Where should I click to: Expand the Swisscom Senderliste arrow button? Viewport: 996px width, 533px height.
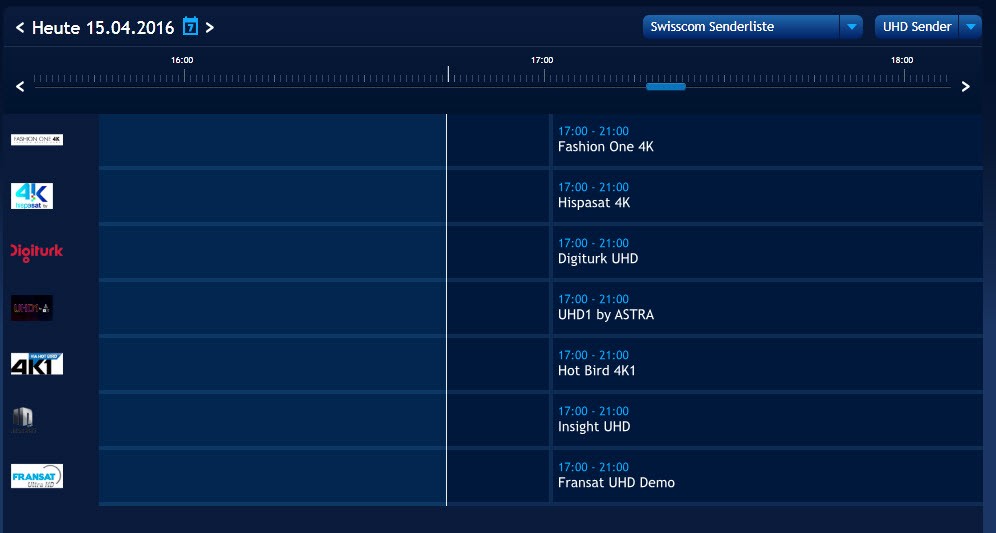[851, 27]
